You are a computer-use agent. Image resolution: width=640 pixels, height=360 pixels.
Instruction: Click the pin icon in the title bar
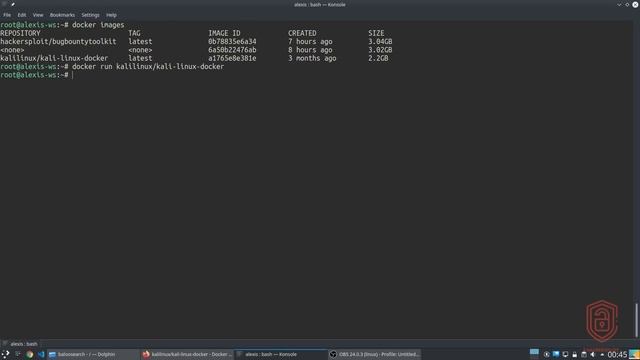pyautogui.click(x=13, y=4)
